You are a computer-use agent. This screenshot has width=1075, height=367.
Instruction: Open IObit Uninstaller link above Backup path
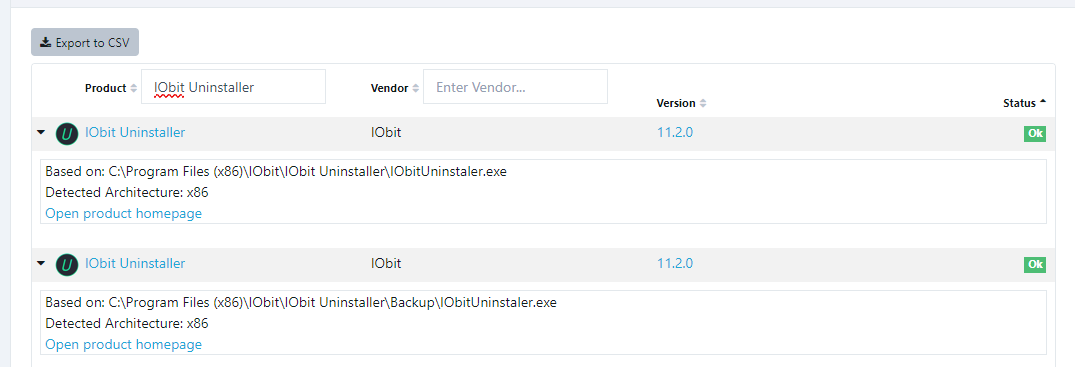click(x=135, y=263)
